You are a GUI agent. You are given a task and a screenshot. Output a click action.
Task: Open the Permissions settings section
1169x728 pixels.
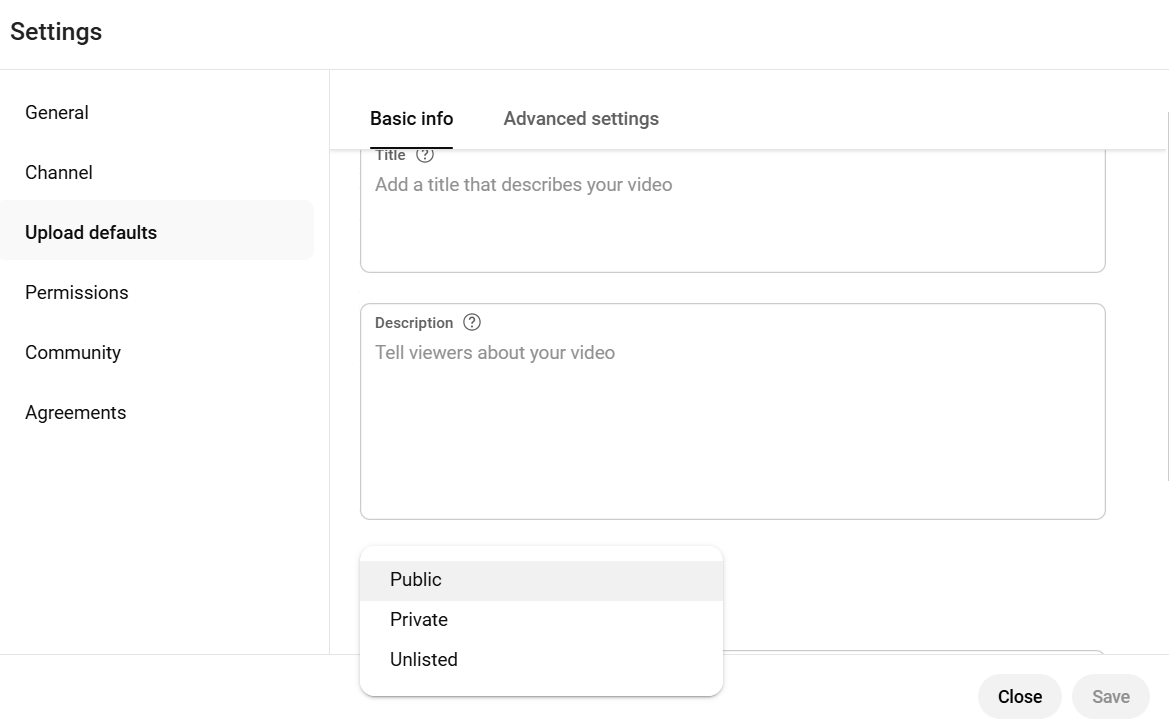76,292
